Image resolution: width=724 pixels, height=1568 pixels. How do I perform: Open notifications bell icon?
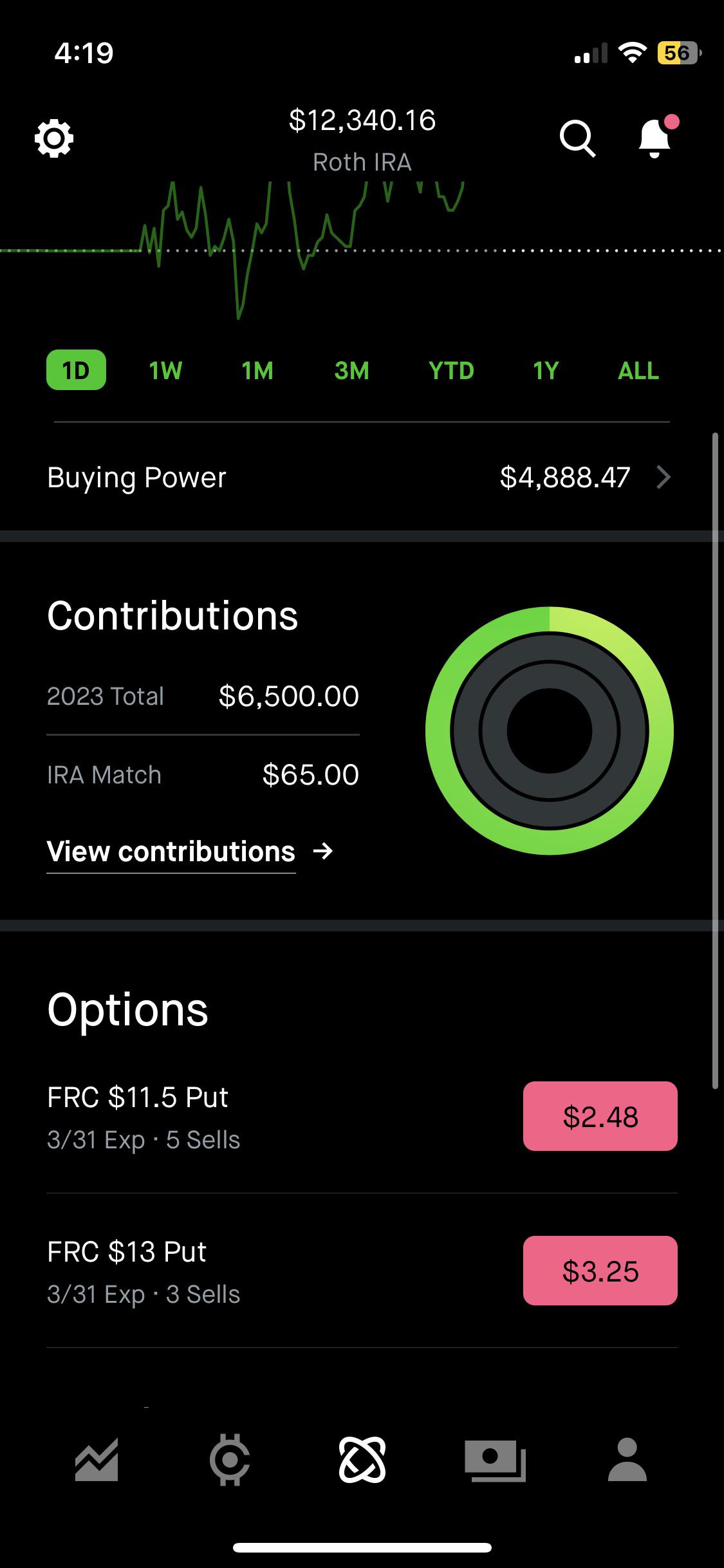tap(655, 138)
